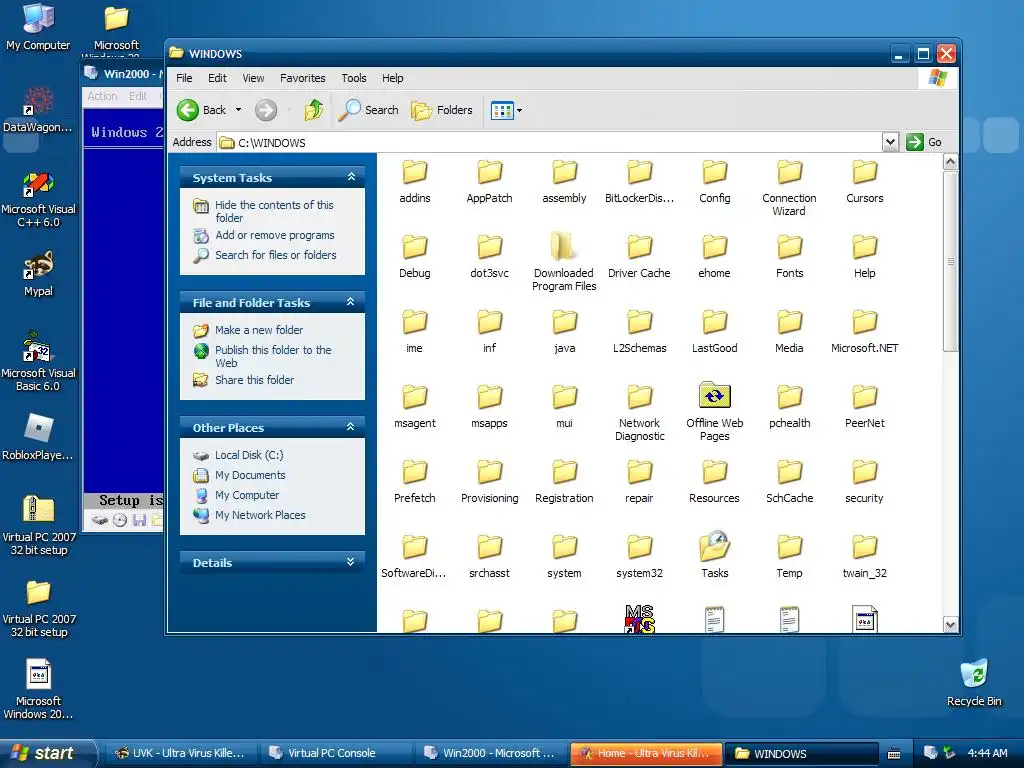1024x768 pixels.
Task: Select the system32 folder
Action: click(639, 556)
